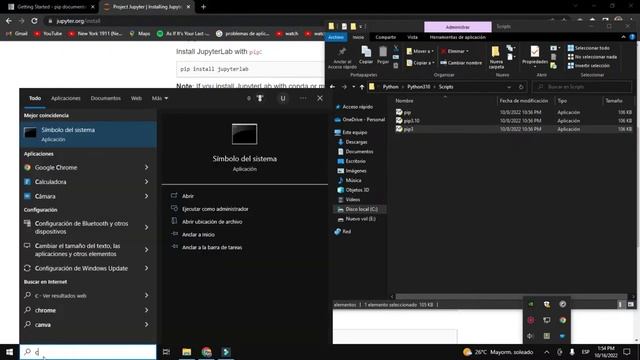Select Disco local (C:) in sidebar
This screenshot has height=360, width=640.
coord(361,209)
